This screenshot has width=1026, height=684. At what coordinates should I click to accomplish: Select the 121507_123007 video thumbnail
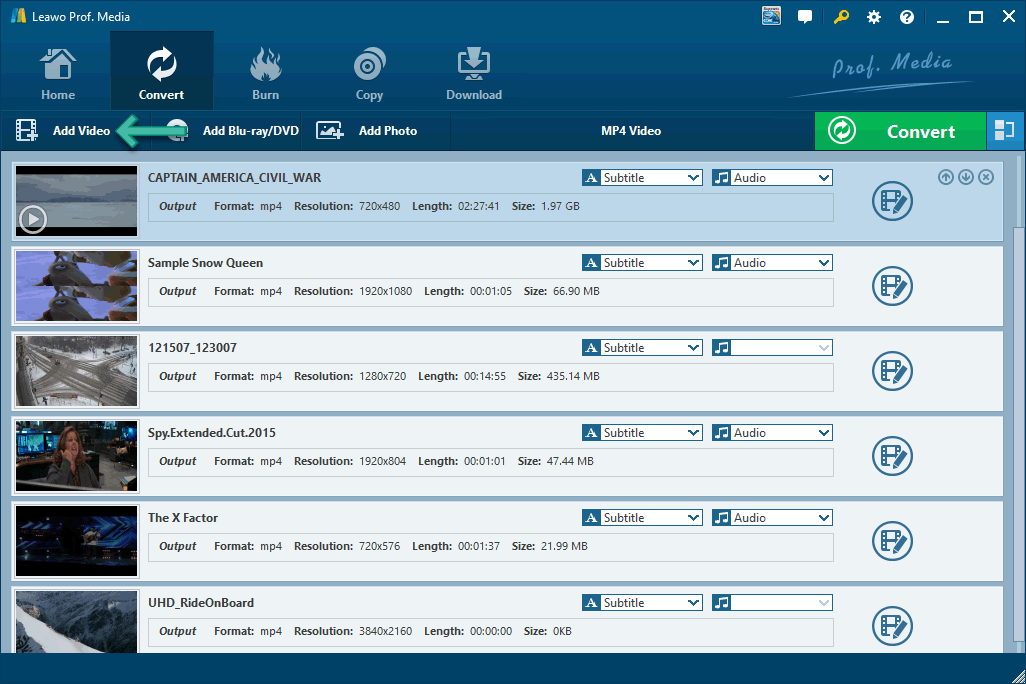77,371
